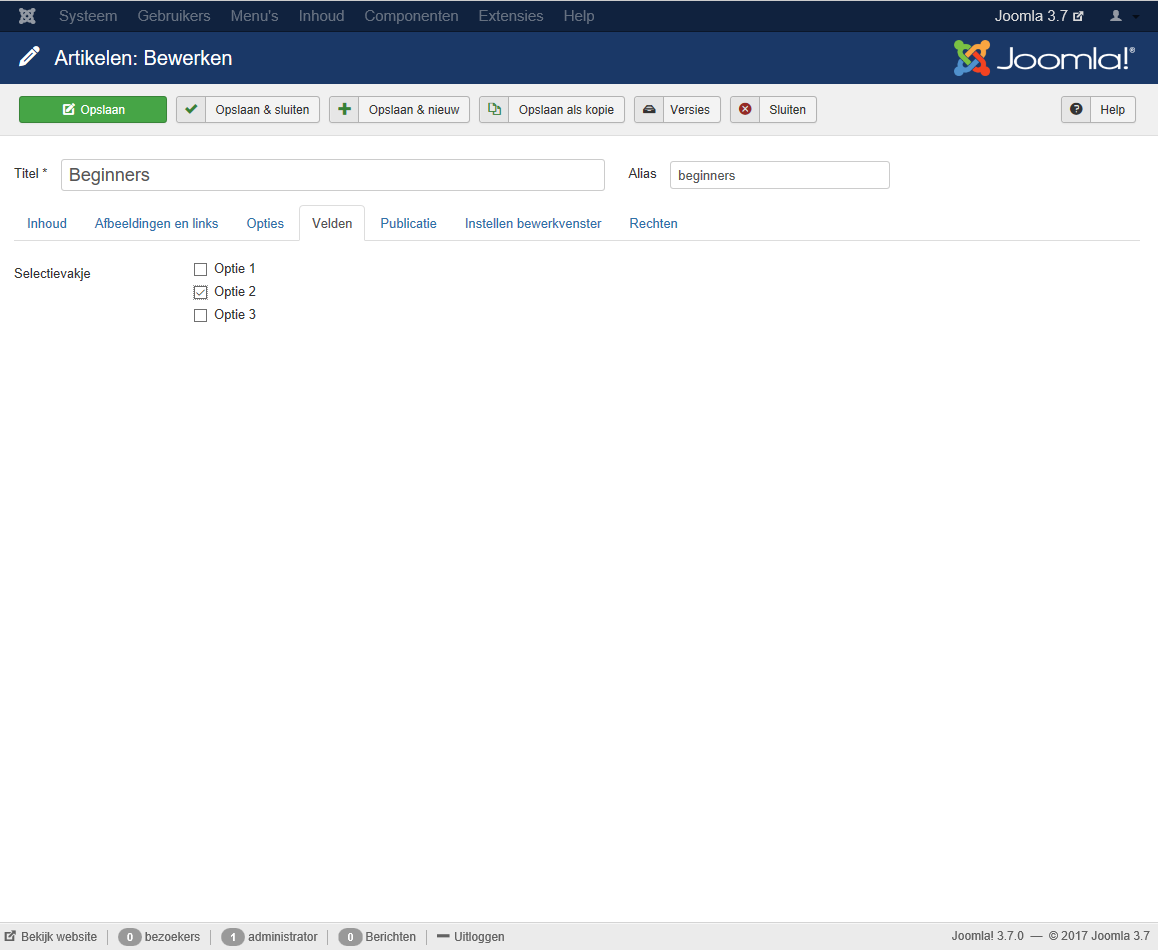Open the Joomla 3.7 site link
Viewport: 1158px width, 950px height.
coord(1038,16)
